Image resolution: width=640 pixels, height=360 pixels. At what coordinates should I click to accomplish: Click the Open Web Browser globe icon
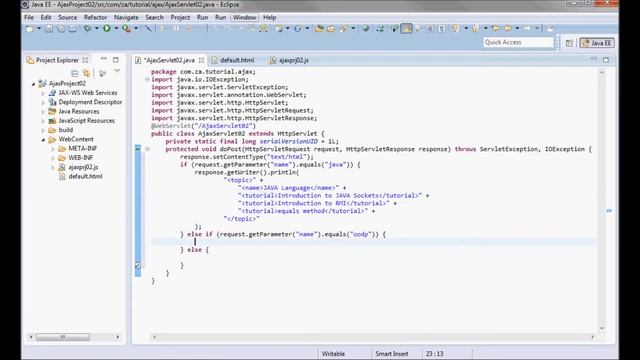pos(366,28)
